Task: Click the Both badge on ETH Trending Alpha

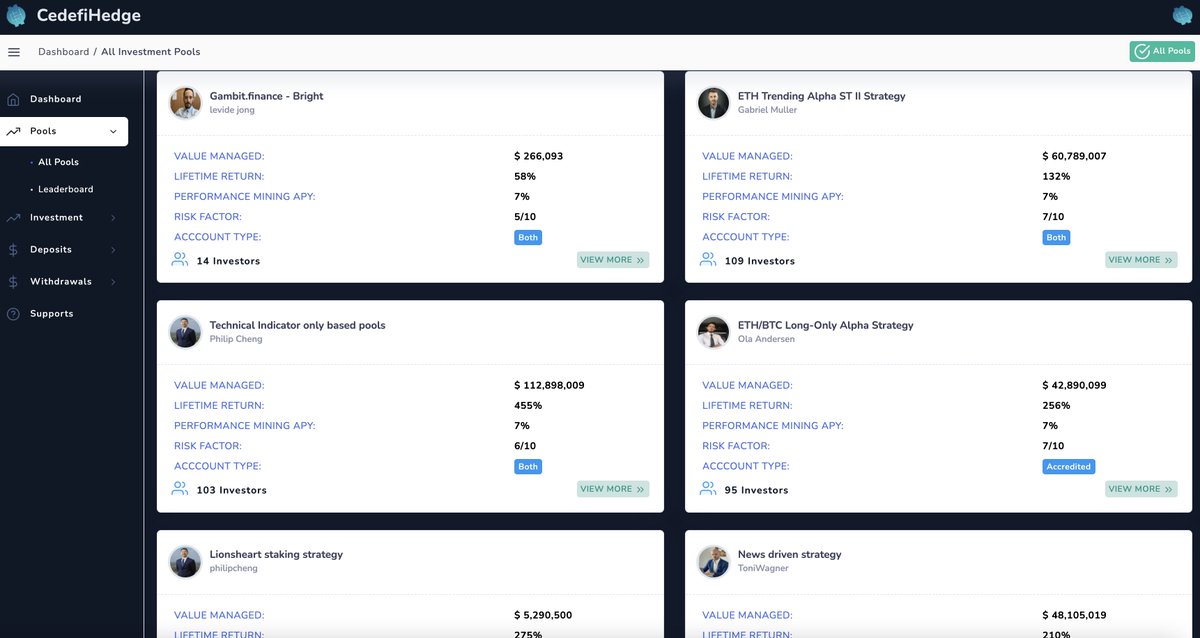Action: [x=1056, y=238]
